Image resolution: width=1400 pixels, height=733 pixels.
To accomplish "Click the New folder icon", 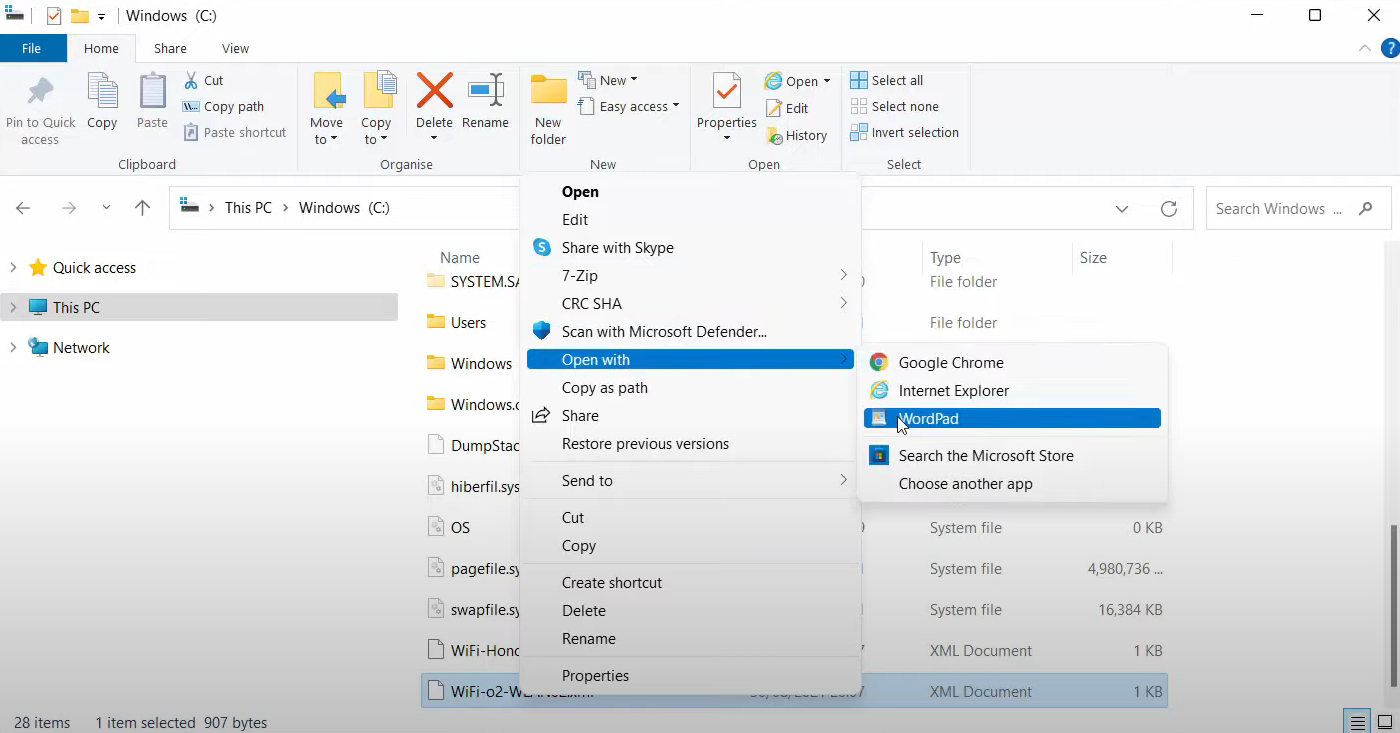I will click(548, 92).
